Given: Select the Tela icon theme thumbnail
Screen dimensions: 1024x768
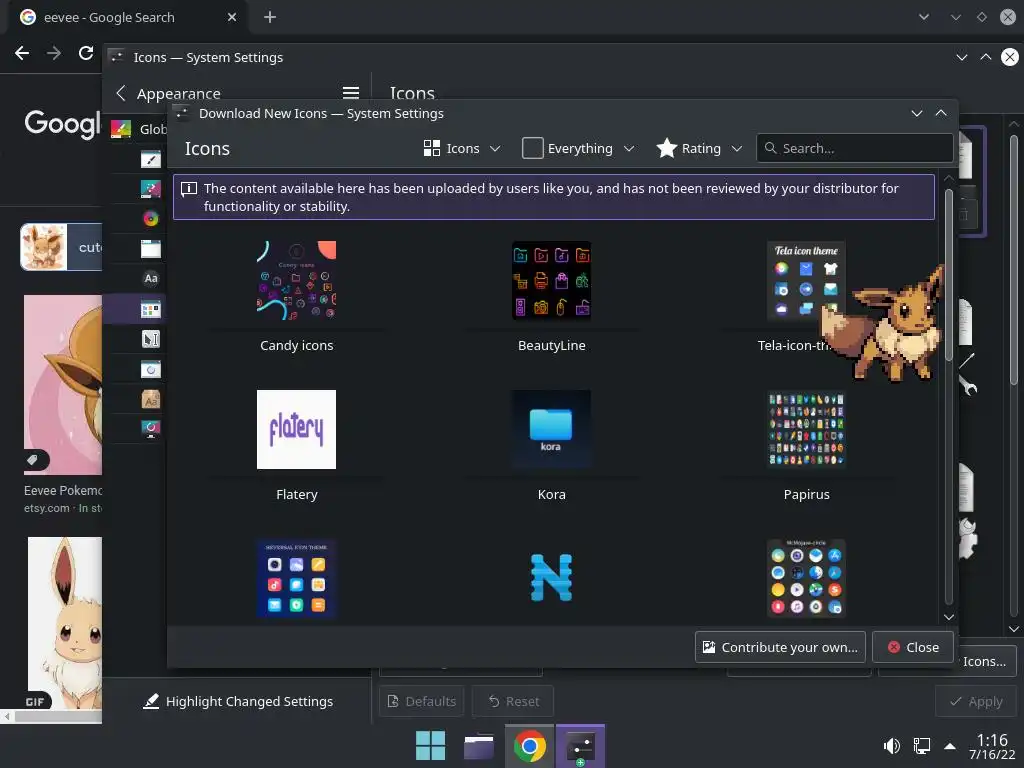Looking at the screenshot, I should [807, 281].
